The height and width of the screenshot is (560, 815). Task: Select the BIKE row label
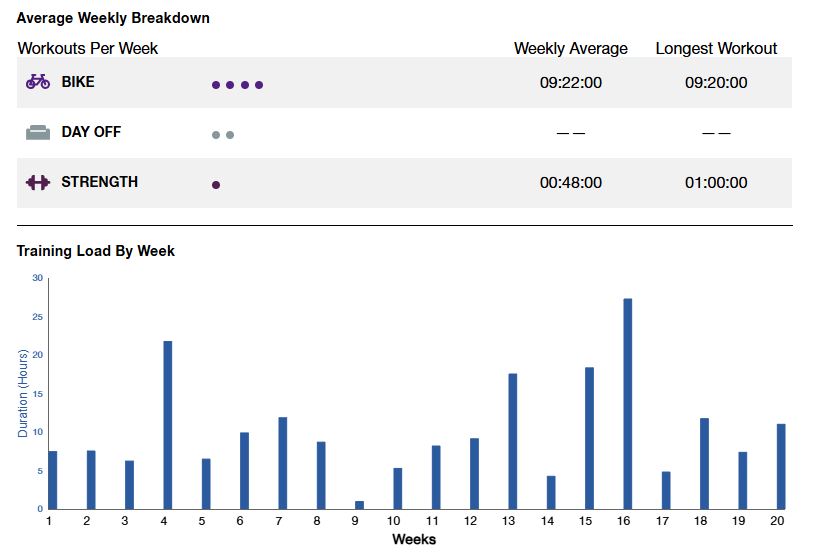[x=78, y=82]
